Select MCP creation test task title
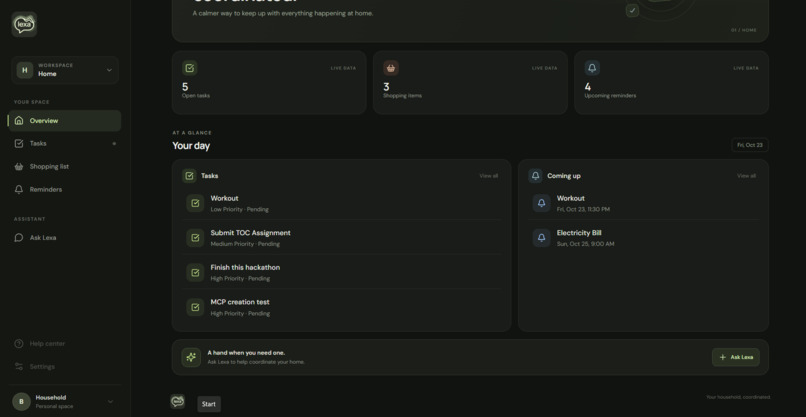Image resolution: width=806 pixels, height=417 pixels. 240,302
